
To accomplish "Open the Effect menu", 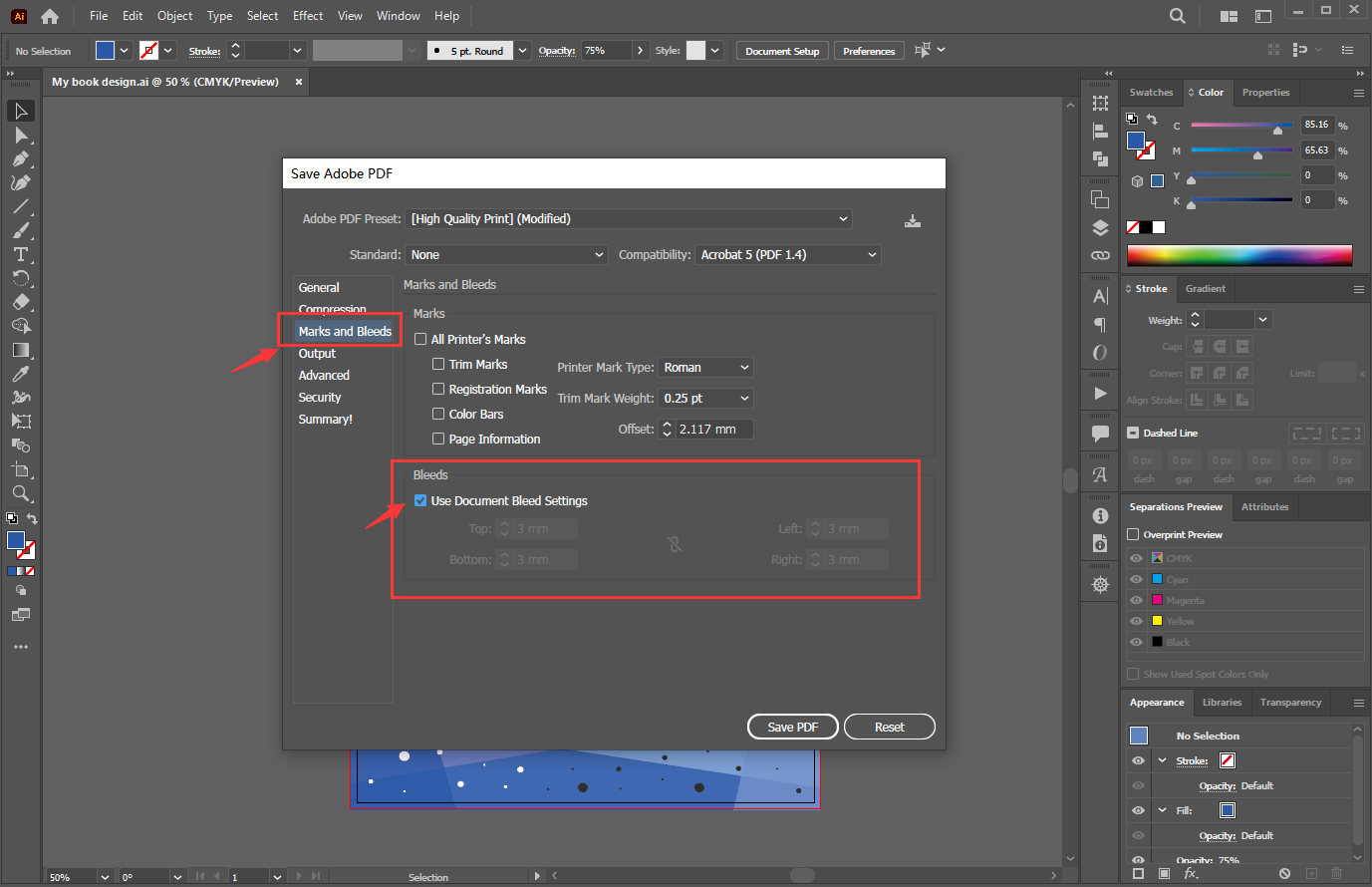I will point(308,16).
